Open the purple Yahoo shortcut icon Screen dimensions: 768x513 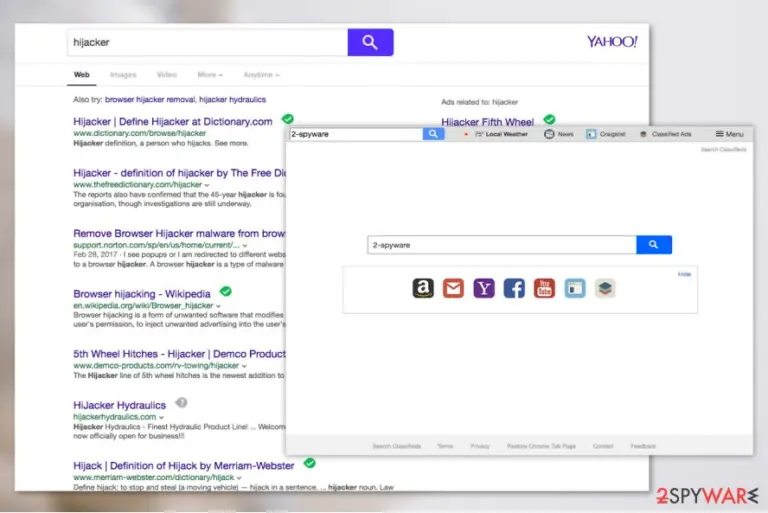[x=484, y=288]
